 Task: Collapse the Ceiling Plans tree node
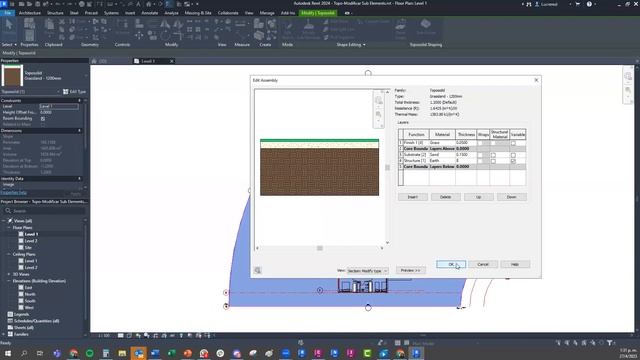[9, 254]
